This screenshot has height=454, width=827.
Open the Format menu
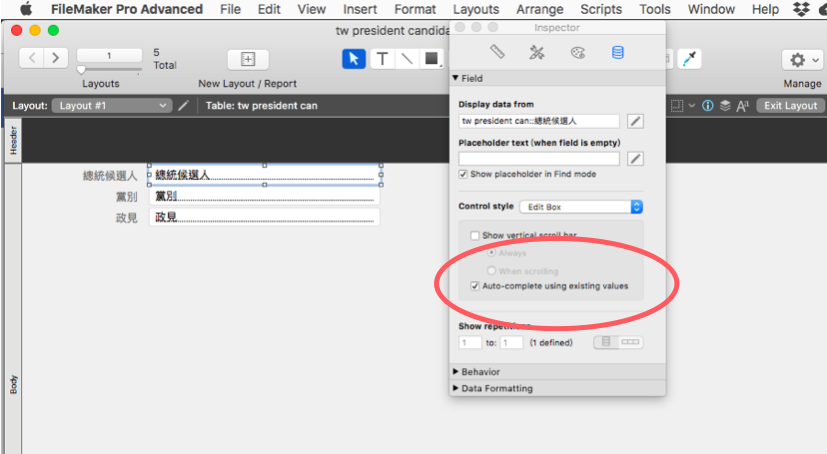tap(415, 9)
